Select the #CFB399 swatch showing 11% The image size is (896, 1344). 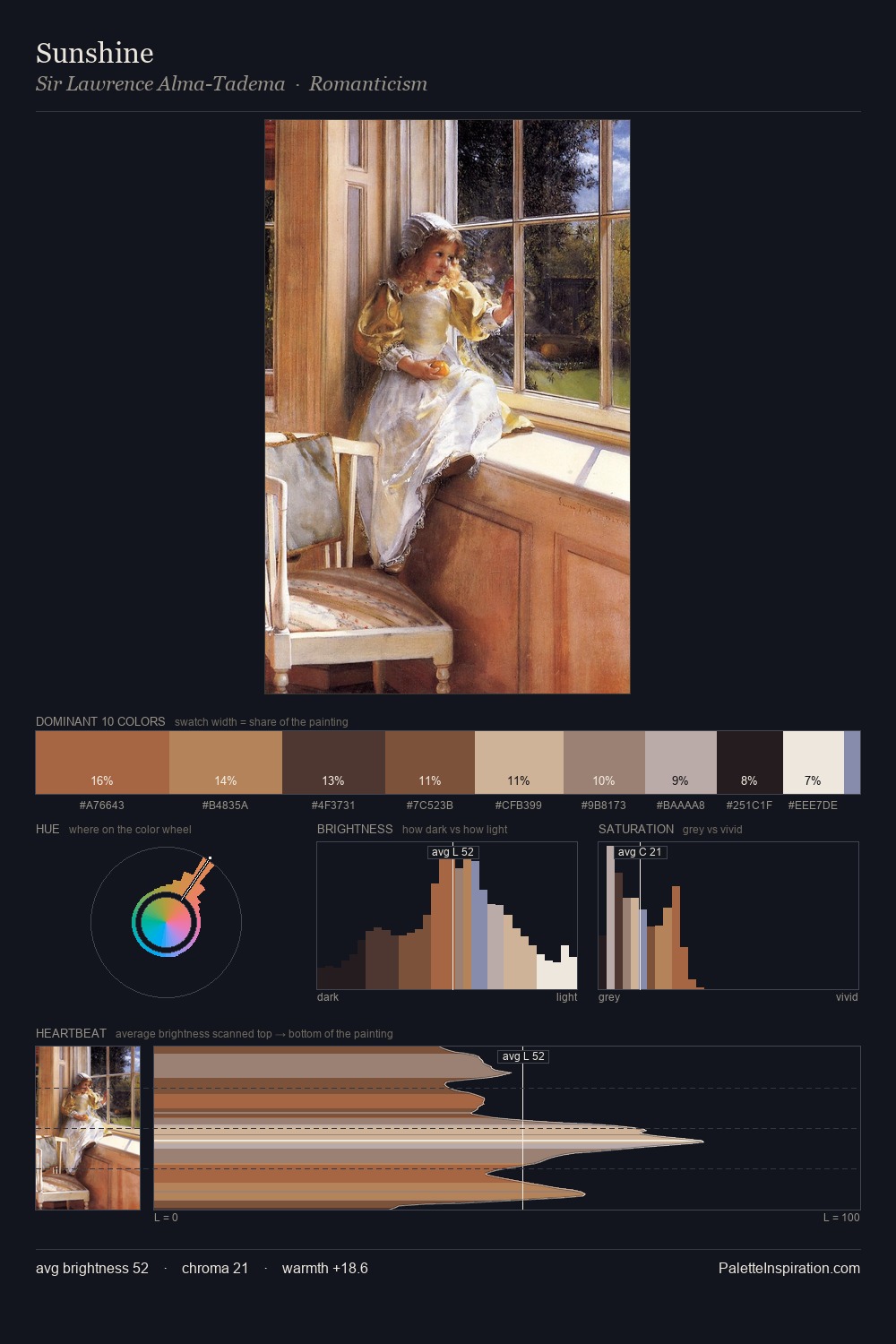pyautogui.click(x=519, y=762)
